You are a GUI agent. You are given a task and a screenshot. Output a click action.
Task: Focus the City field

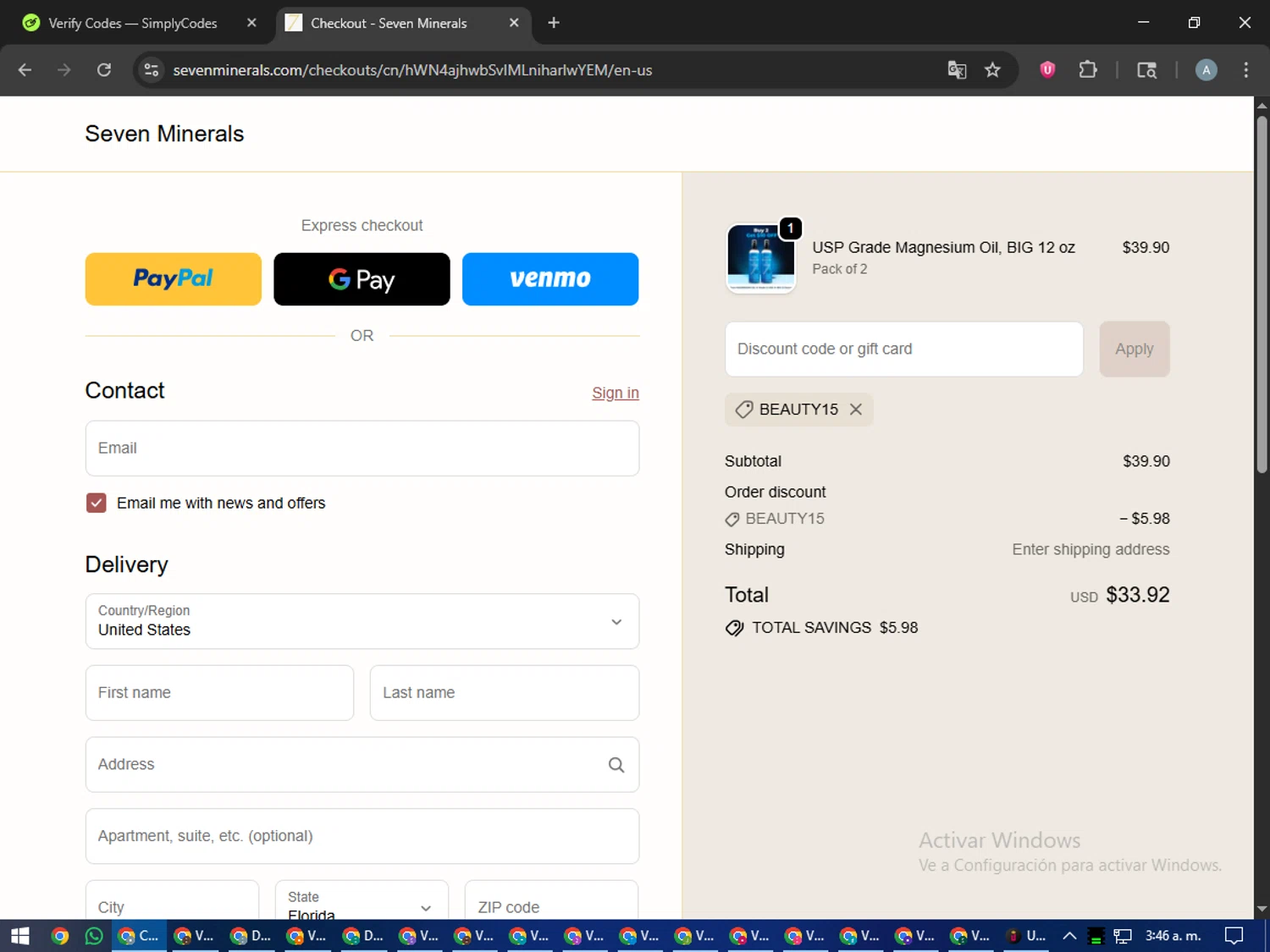[x=172, y=900]
